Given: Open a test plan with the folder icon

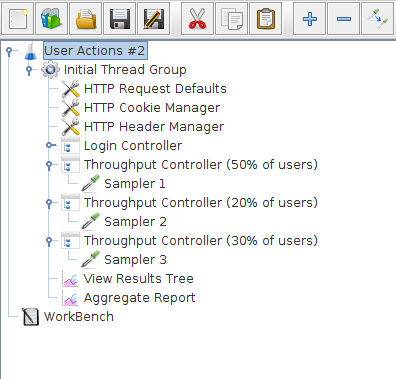Looking at the screenshot, I should coord(86,18).
